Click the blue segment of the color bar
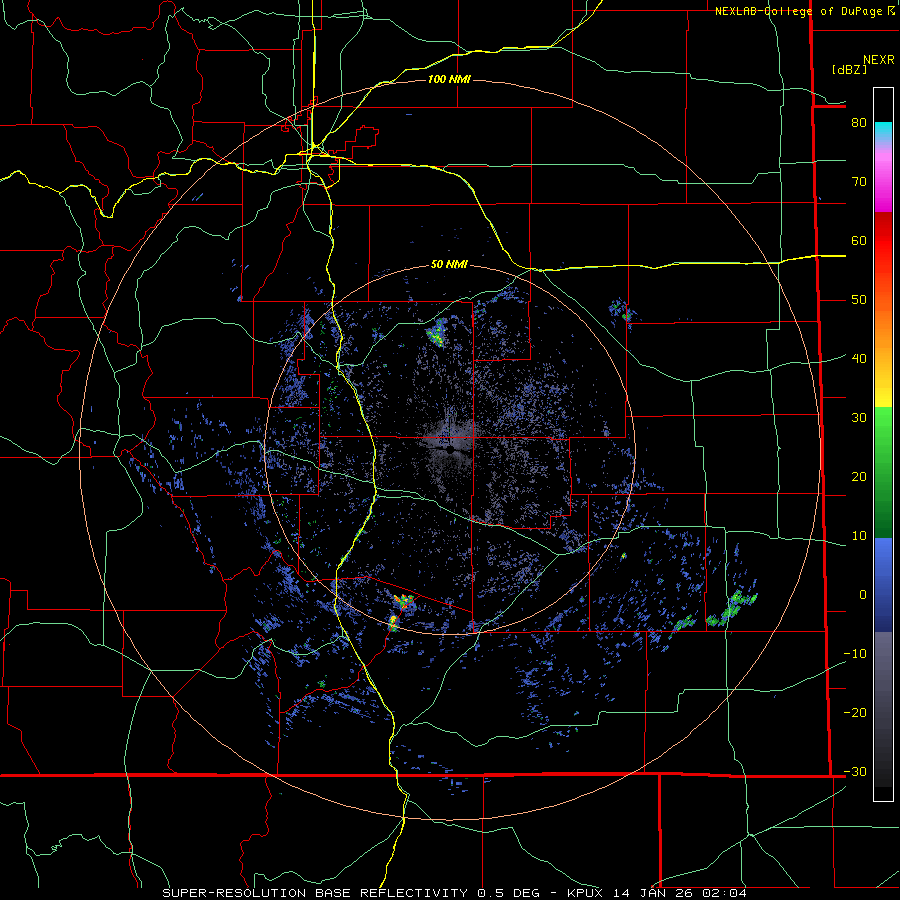The width and height of the screenshot is (900, 900). tap(883, 584)
